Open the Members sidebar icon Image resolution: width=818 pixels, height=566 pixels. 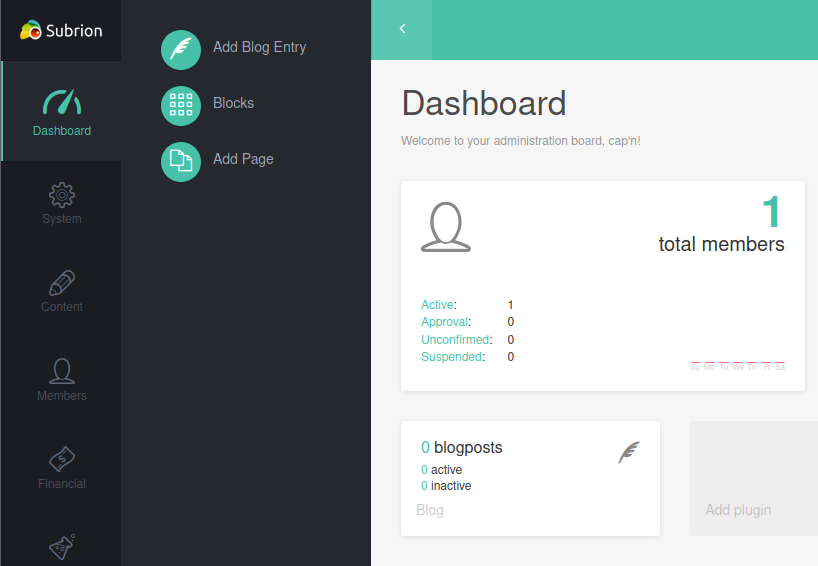tap(61, 371)
